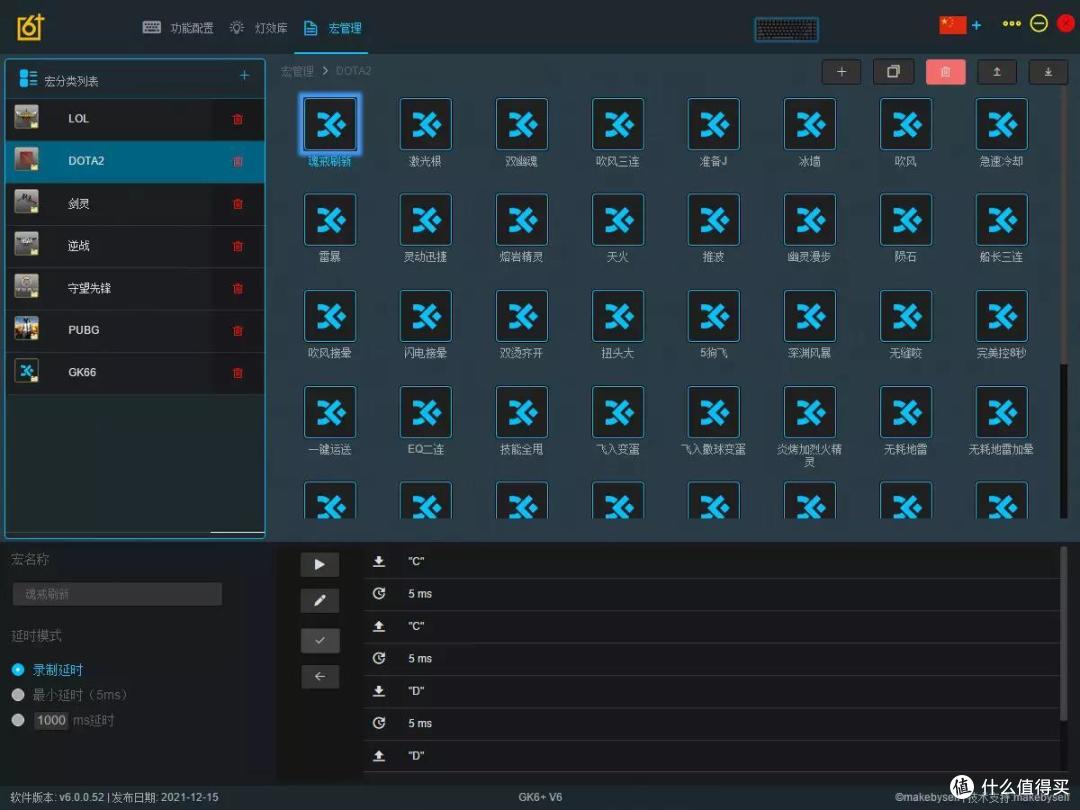Select the LOL macro category
The height and width of the screenshot is (810, 1080).
(x=135, y=119)
